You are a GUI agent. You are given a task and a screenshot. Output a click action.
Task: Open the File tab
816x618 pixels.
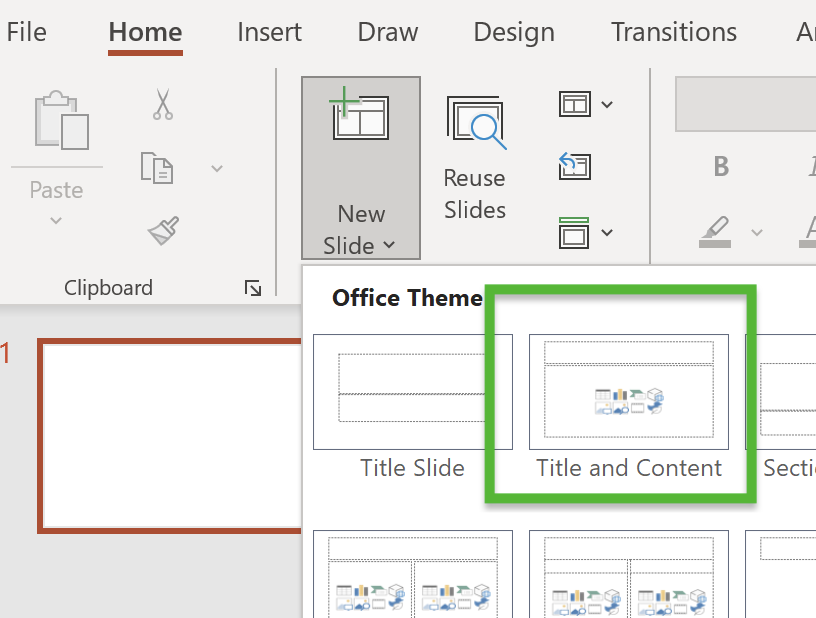(x=27, y=32)
